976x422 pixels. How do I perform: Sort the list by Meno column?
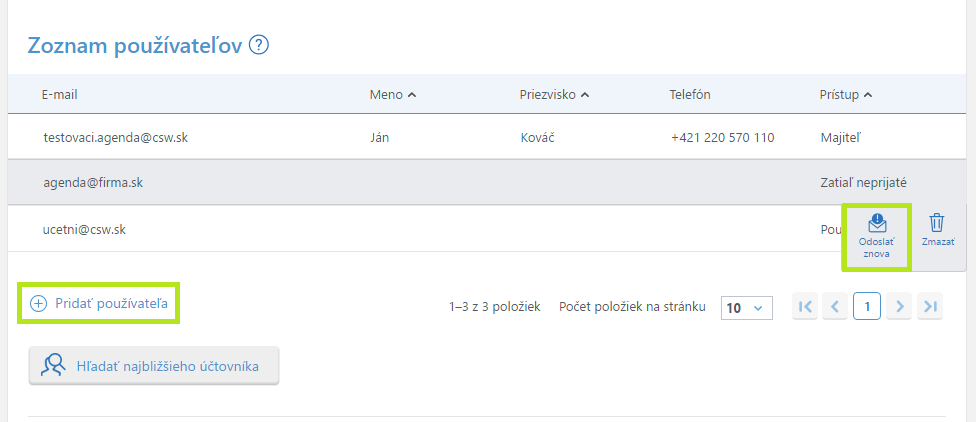(392, 95)
